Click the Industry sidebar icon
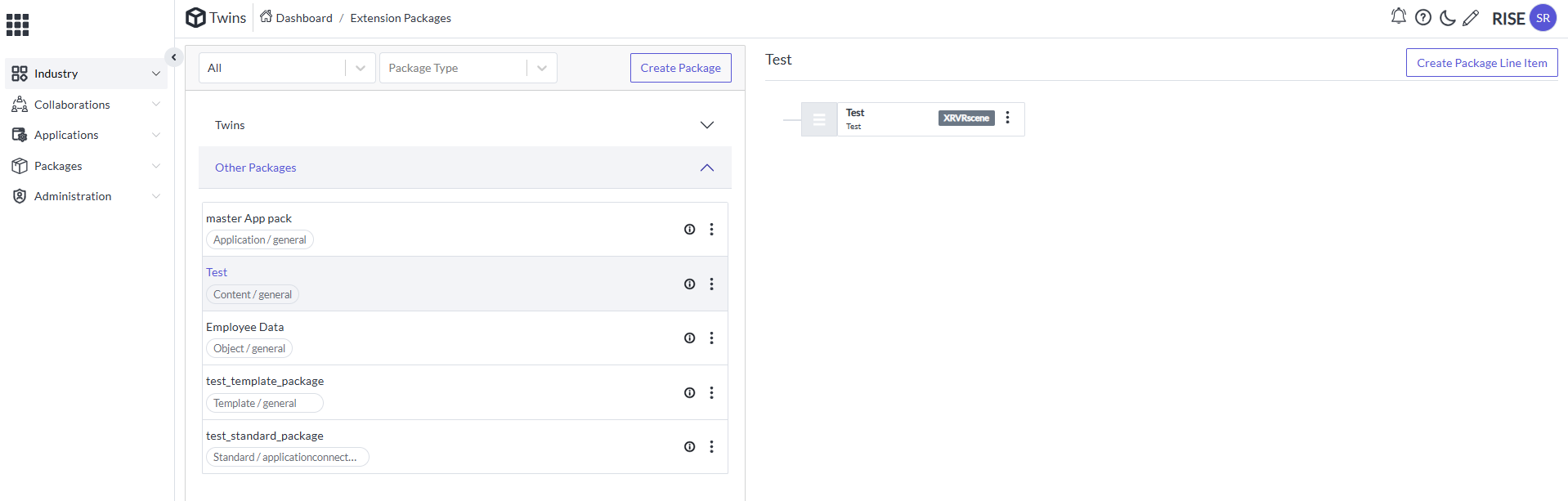This screenshot has width=1568, height=501. (x=20, y=74)
